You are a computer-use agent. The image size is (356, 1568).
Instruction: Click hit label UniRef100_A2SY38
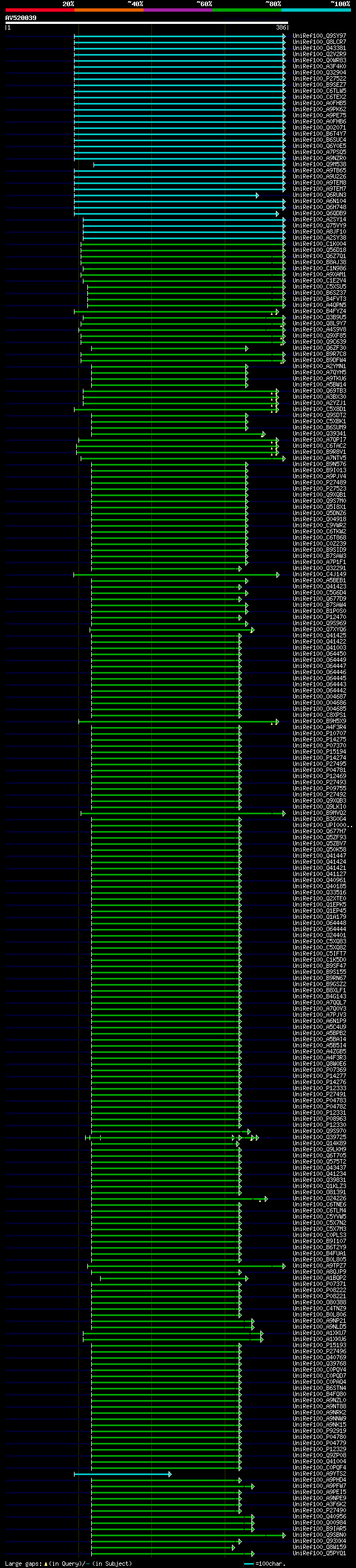tap(319, 239)
